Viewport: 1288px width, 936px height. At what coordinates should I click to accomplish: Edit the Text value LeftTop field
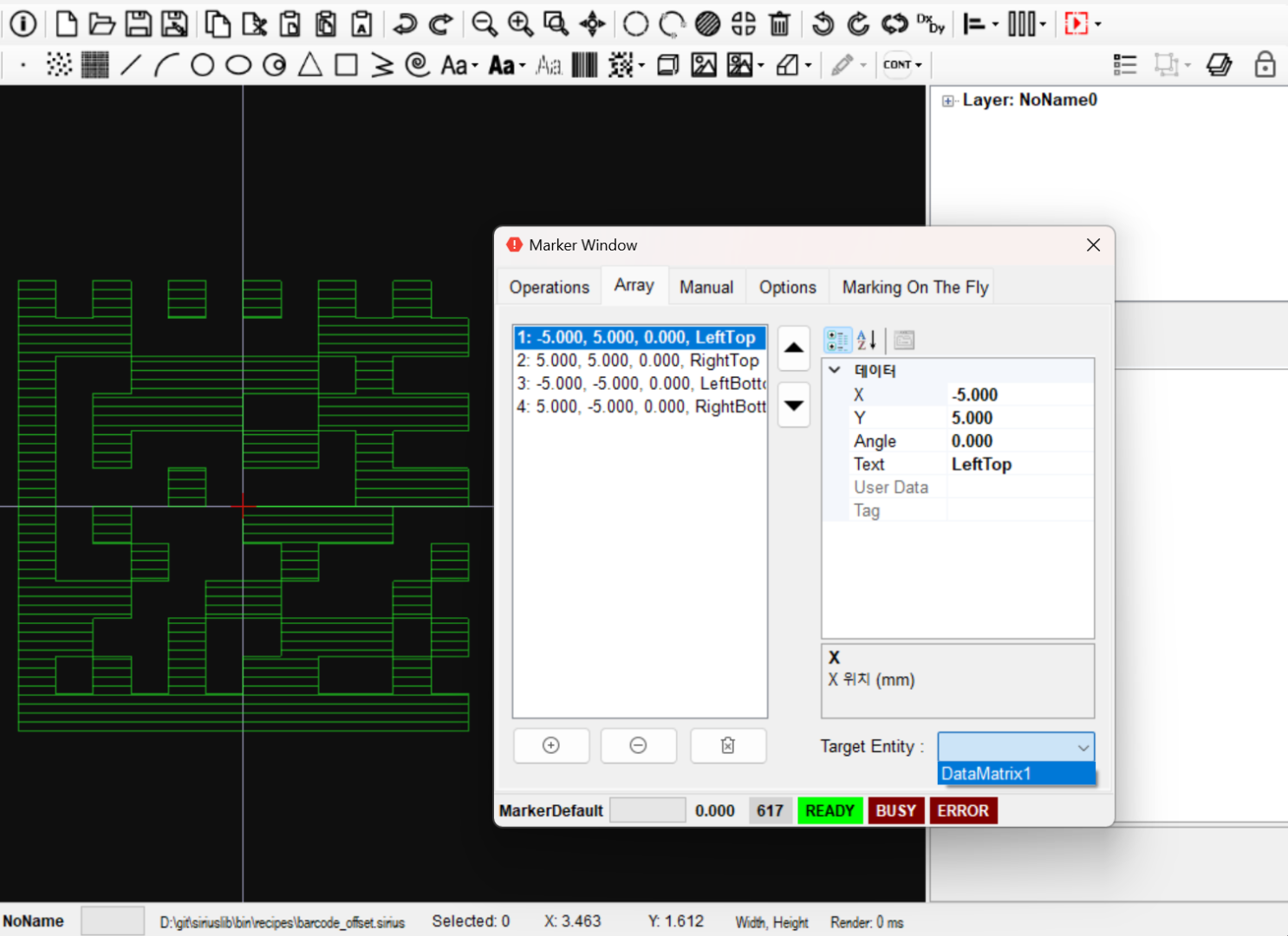pyautogui.click(x=1020, y=465)
